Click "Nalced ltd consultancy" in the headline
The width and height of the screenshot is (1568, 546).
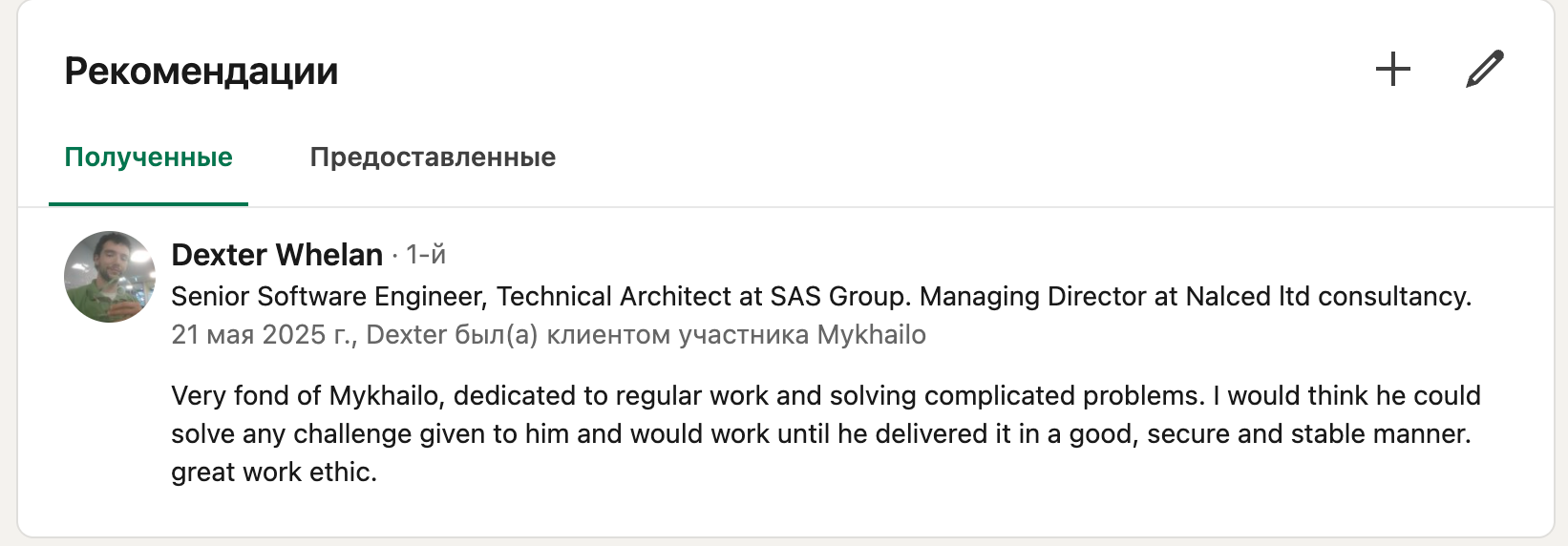[1326, 297]
